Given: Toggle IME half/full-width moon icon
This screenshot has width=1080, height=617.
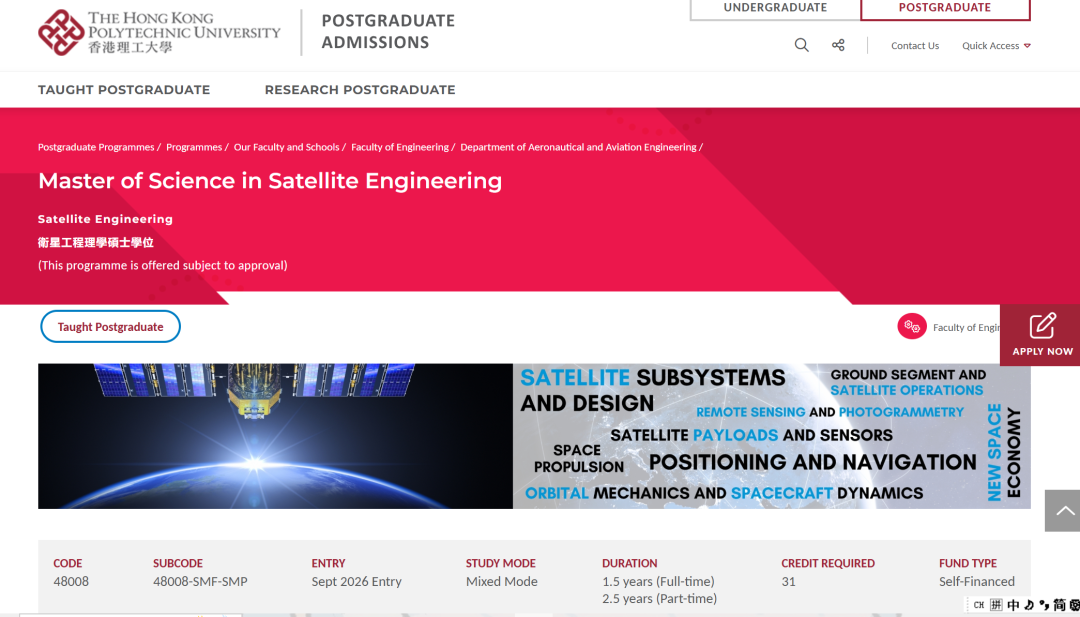Looking at the screenshot, I should [x=1029, y=605].
